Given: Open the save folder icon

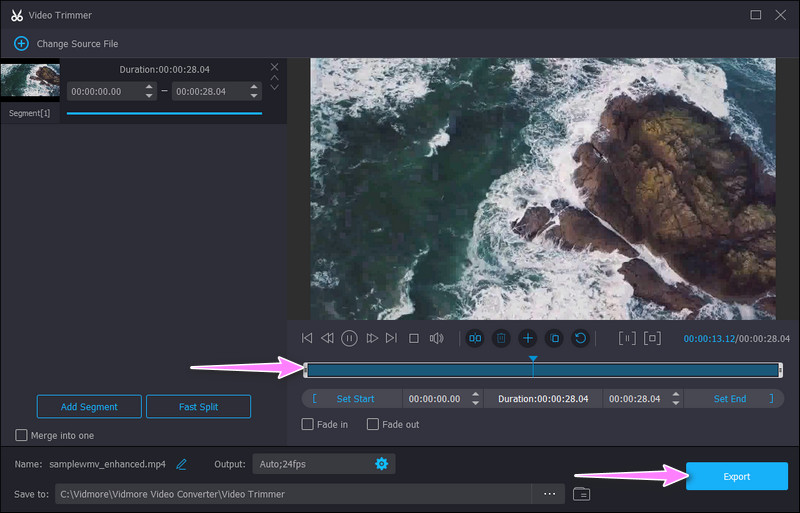Looking at the screenshot, I should pyautogui.click(x=582, y=494).
